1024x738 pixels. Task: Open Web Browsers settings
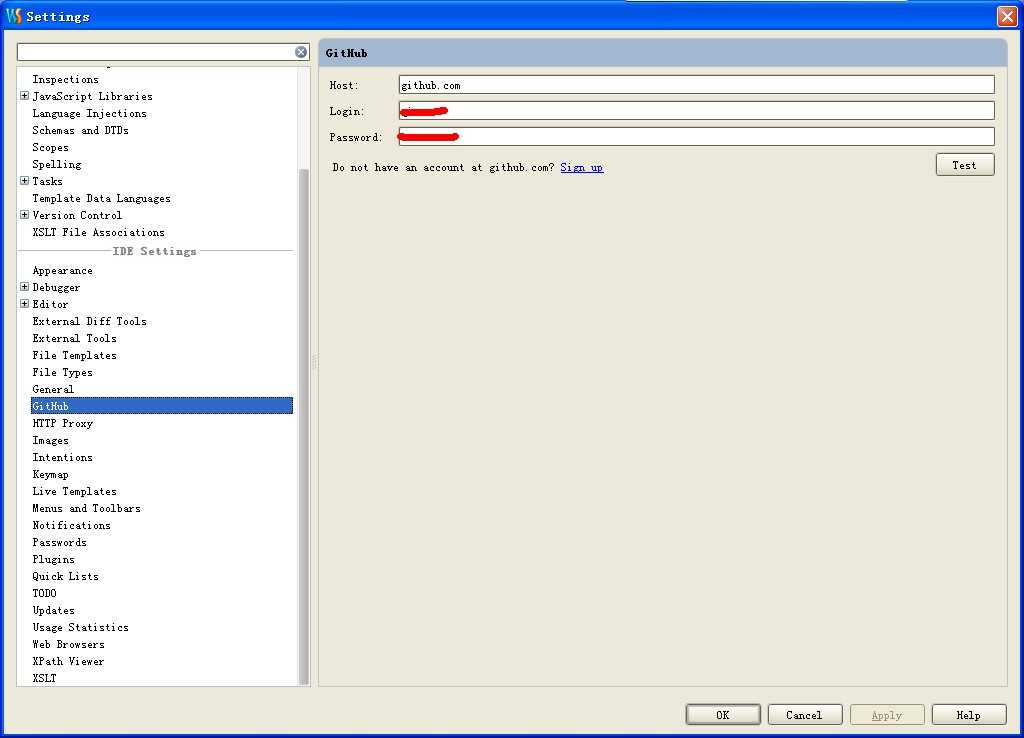coord(69,644)
